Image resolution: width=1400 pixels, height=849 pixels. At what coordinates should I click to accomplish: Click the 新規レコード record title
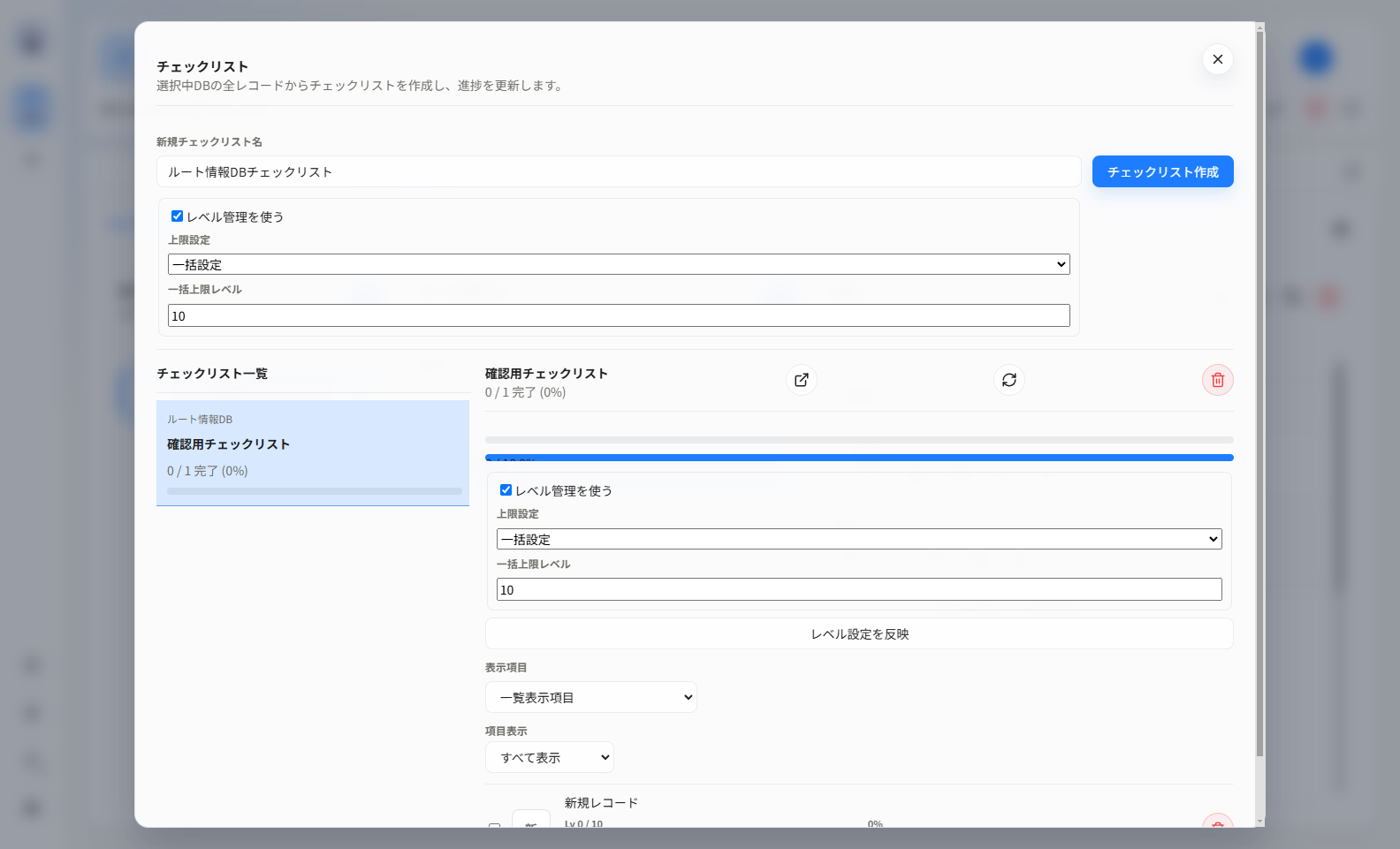point(601,803)
